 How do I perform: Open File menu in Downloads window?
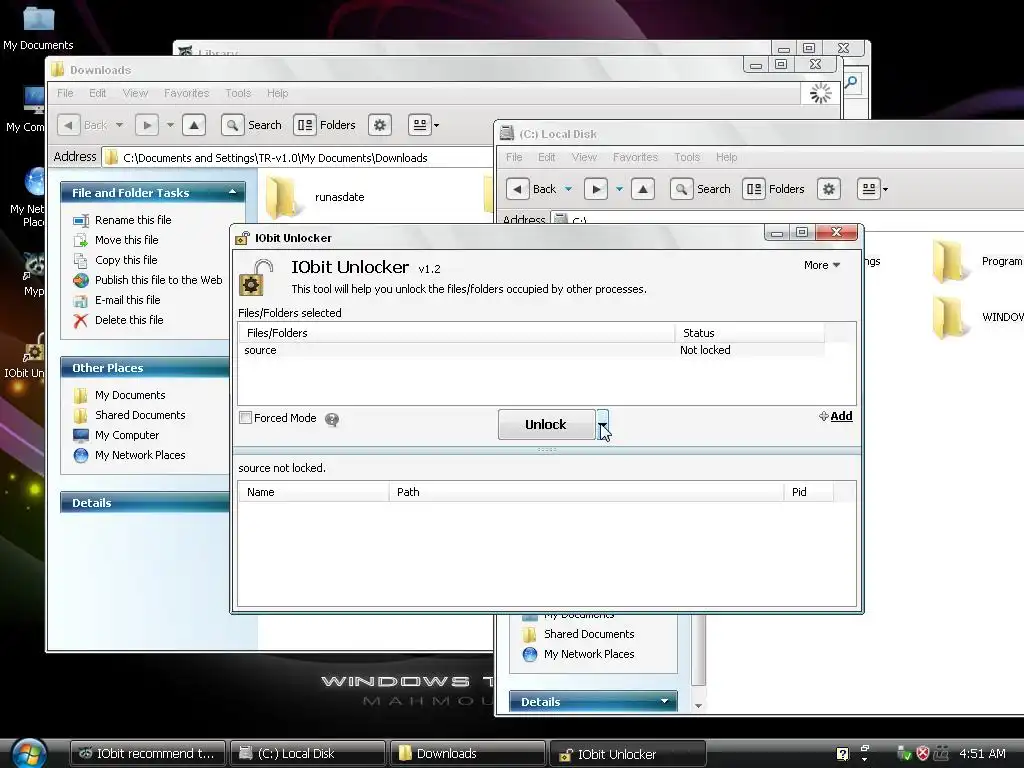(65, 93)
